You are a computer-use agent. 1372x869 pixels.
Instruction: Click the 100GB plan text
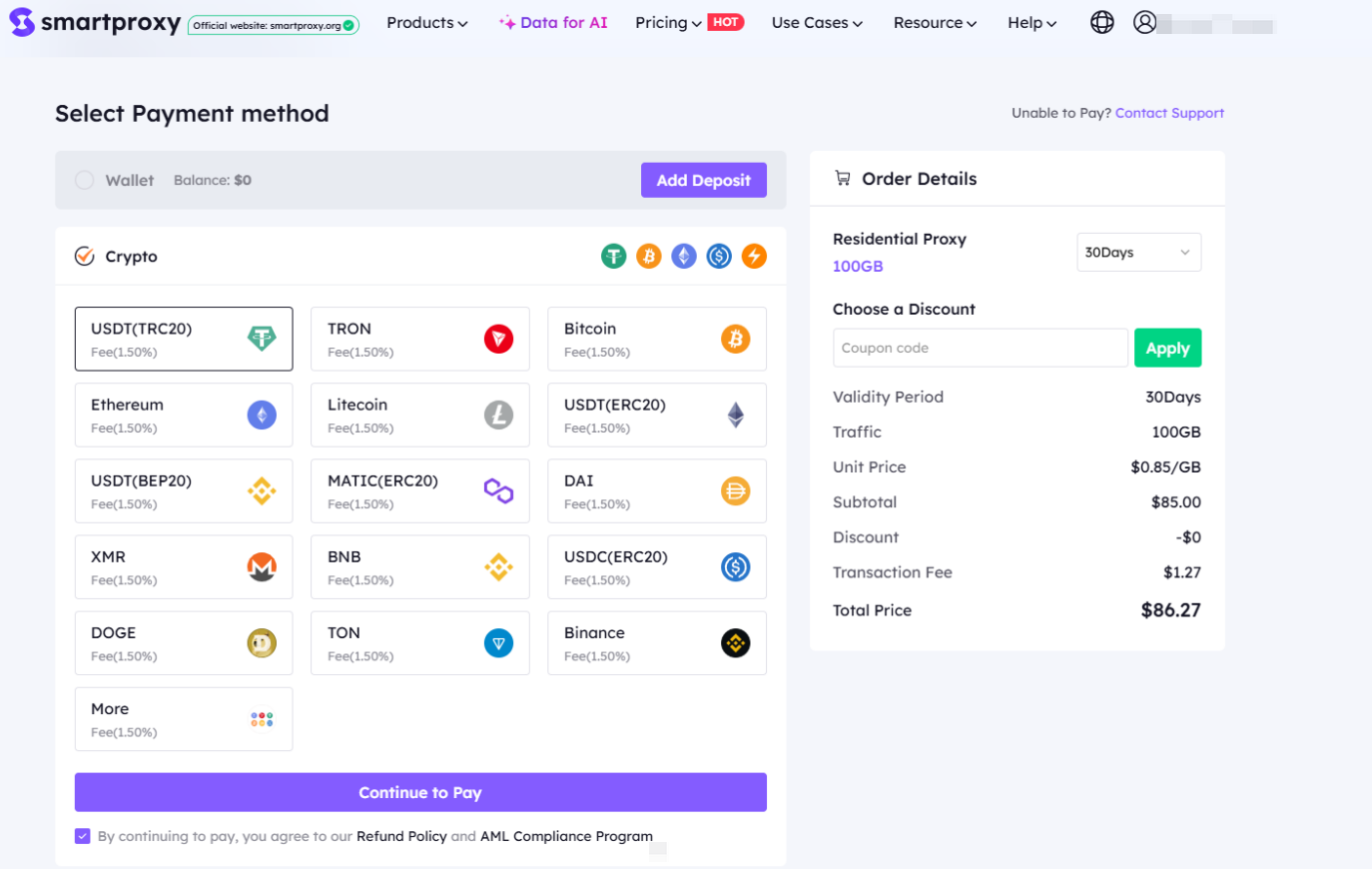[858, 266]
